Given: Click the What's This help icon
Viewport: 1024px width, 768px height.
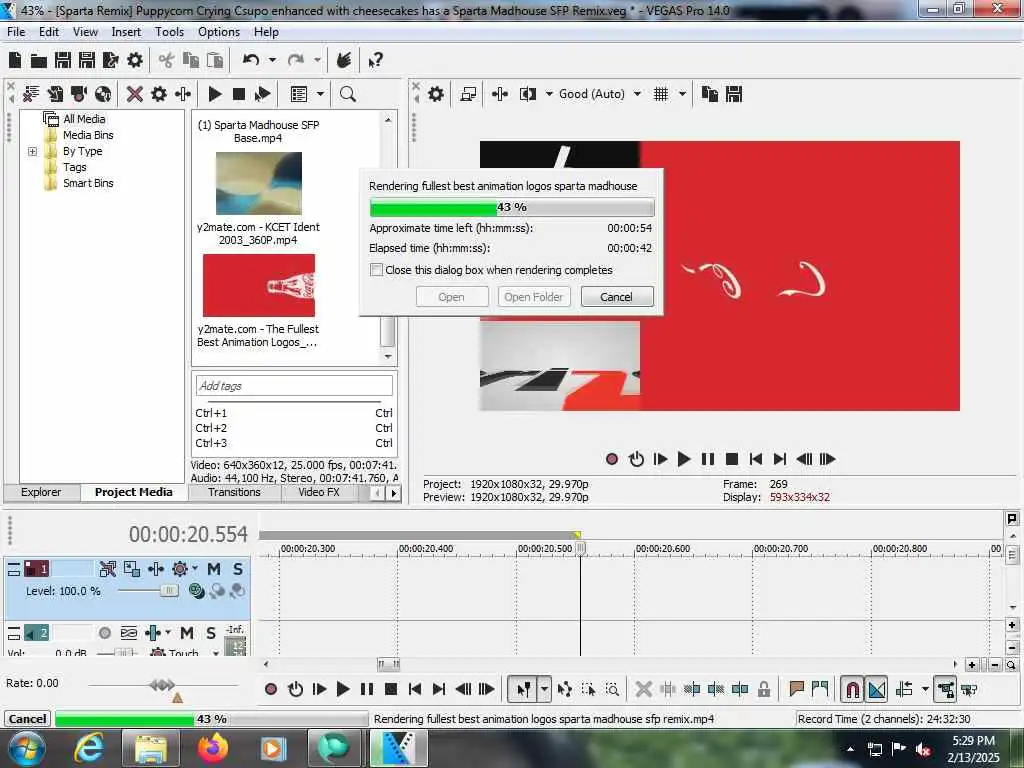Looking at the screenshot, I should (x=375, y=61).
